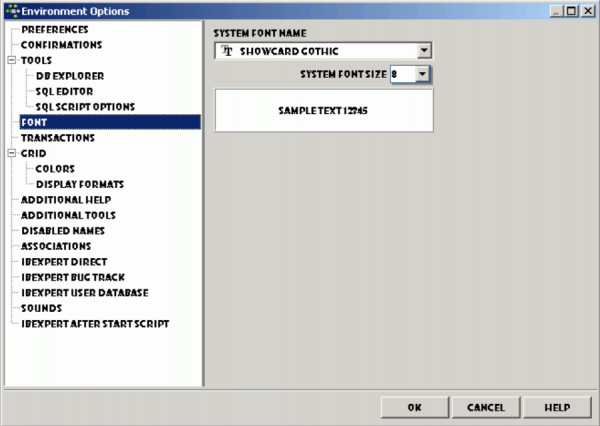Viewport: 600px width, 426px height.
Task: Click the Environment Options title bar icon
Action: tap(13, 11)
